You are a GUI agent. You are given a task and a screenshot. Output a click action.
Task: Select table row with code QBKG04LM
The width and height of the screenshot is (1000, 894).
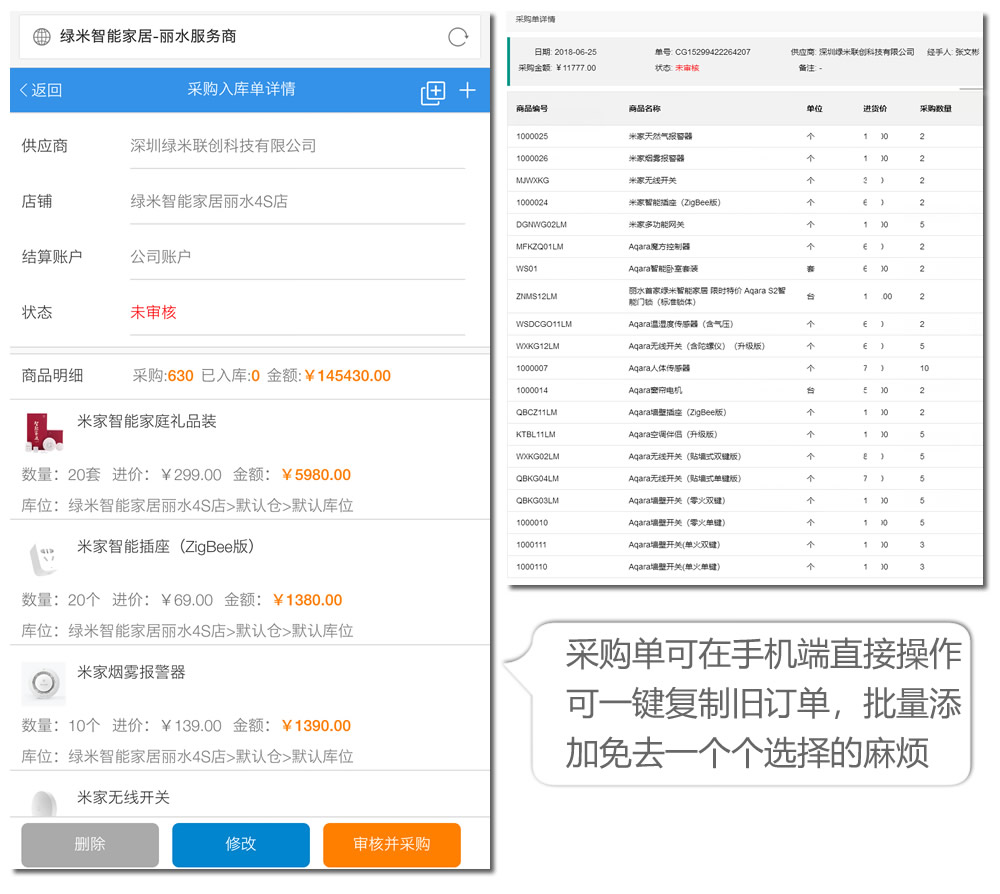click(745, 479)
